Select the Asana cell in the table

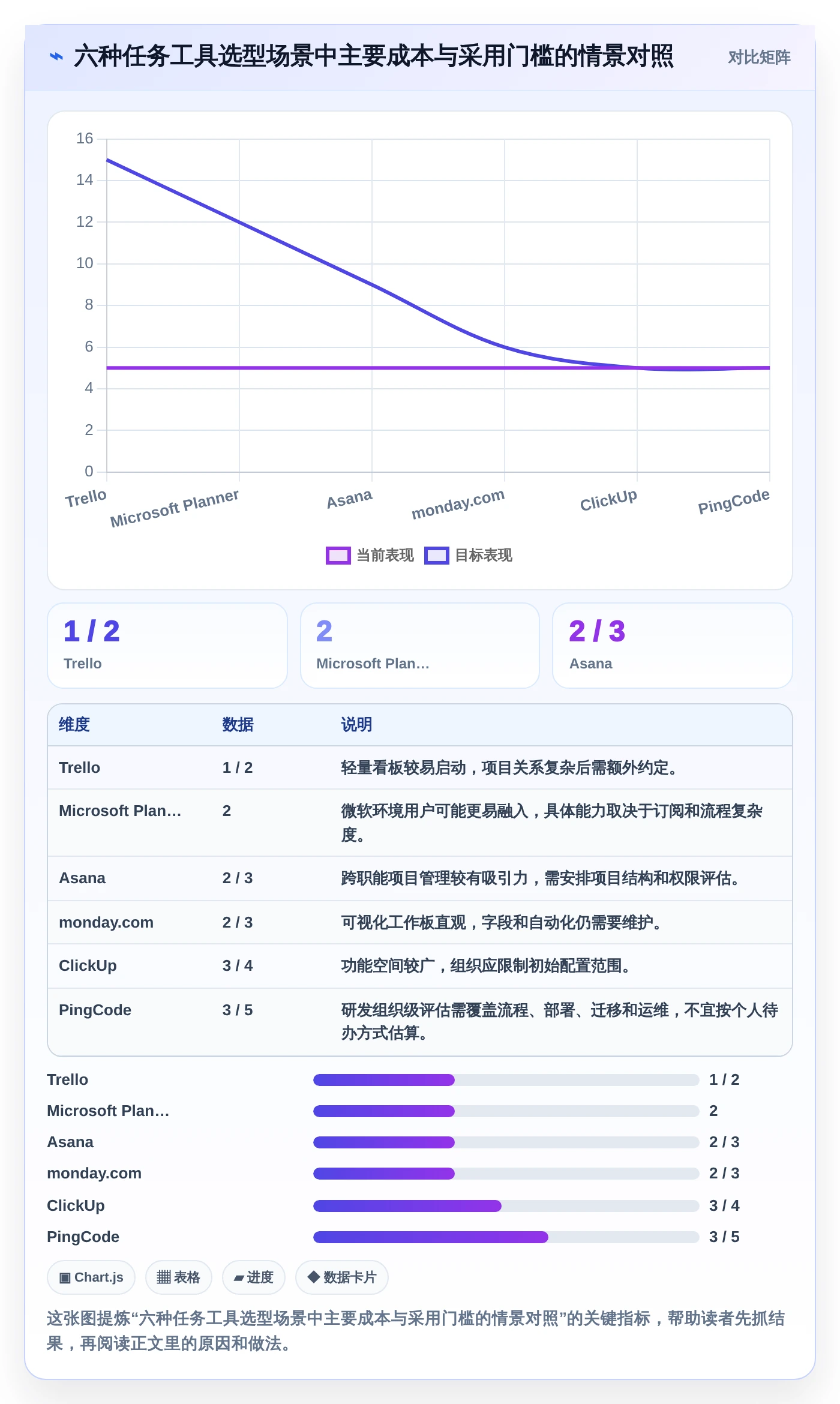(x=82, y=878)
